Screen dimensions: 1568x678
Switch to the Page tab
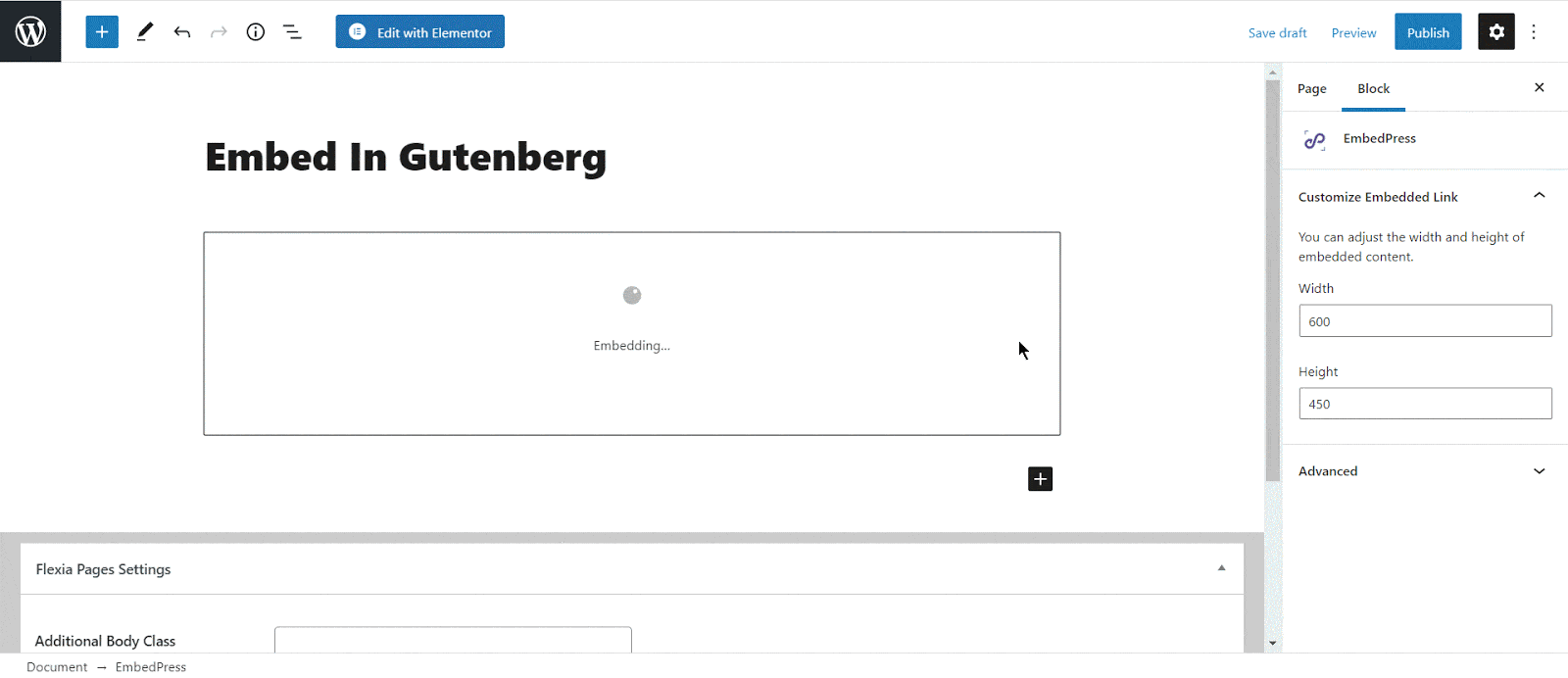(1311, 88)
